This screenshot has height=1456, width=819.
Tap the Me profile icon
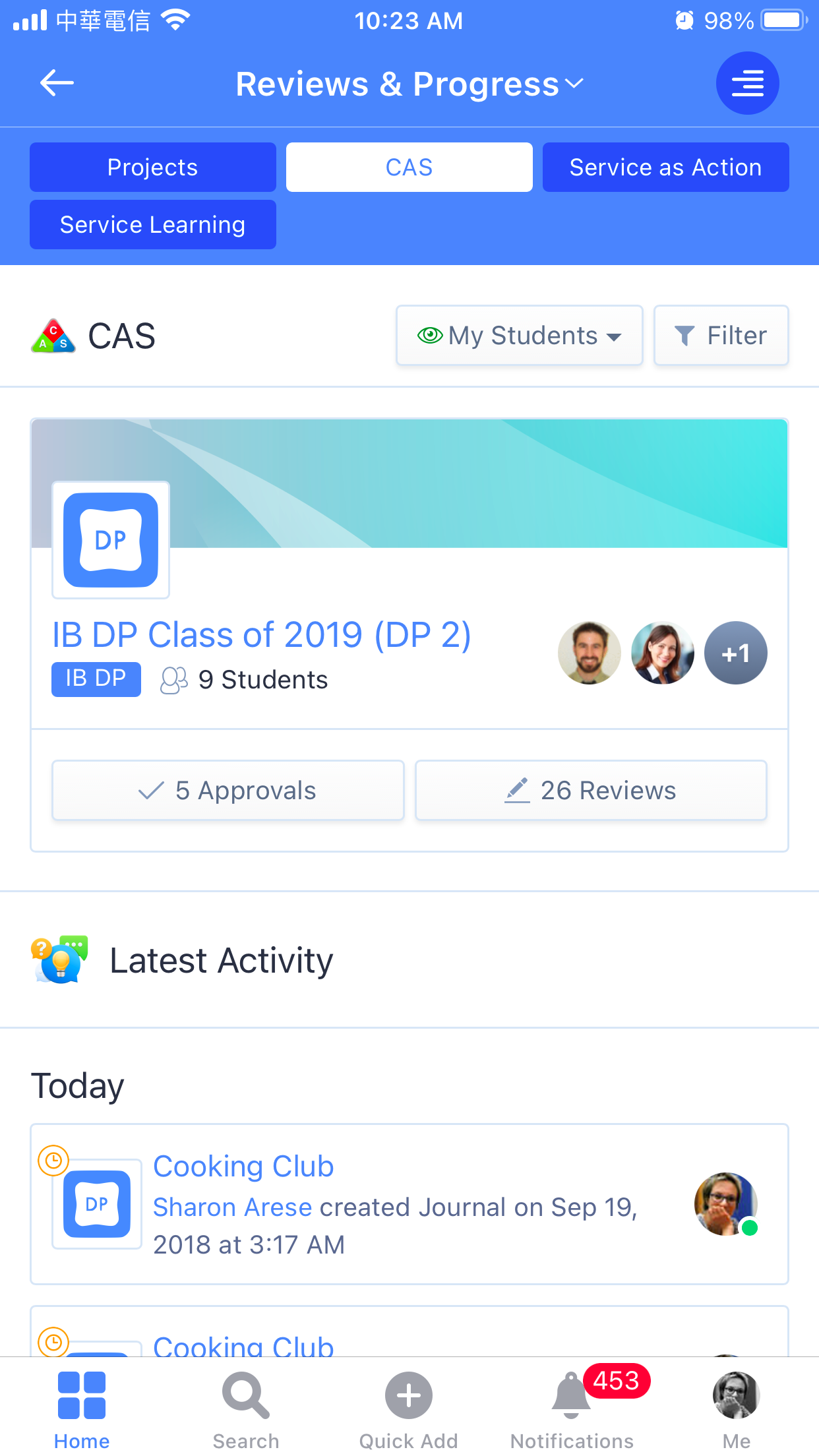[736, 1395]
